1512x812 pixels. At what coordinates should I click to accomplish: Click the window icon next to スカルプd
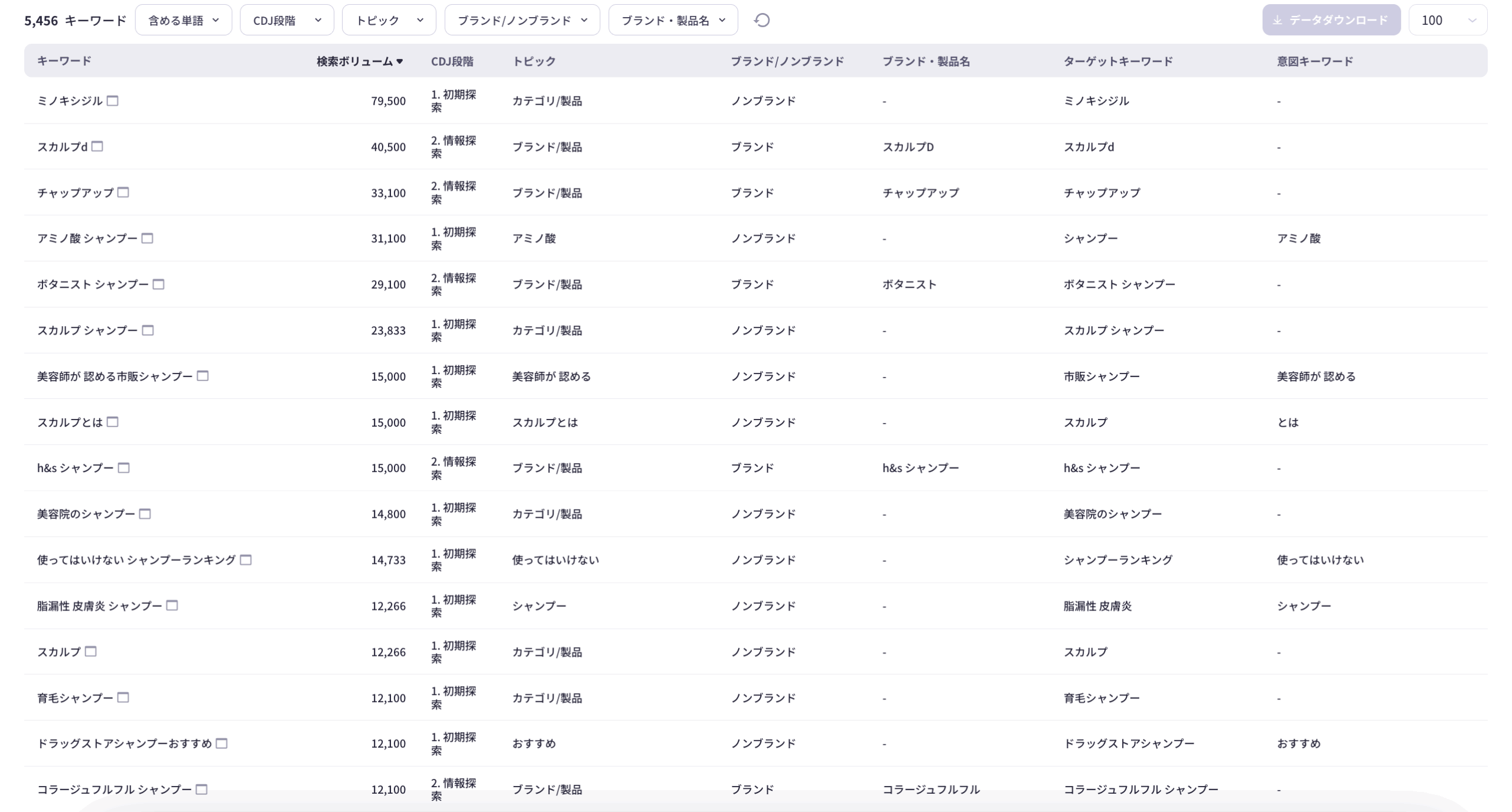[x=97, y=146]
